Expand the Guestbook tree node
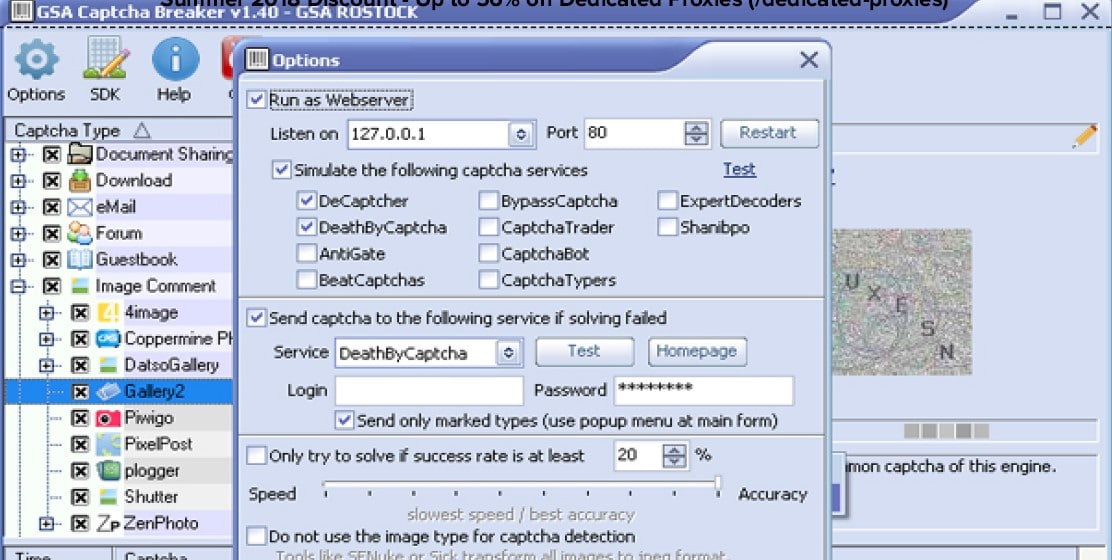Image resolution: width=1112 pixels, height=560 pixels. pyautogui.click(x=18, y=260)
